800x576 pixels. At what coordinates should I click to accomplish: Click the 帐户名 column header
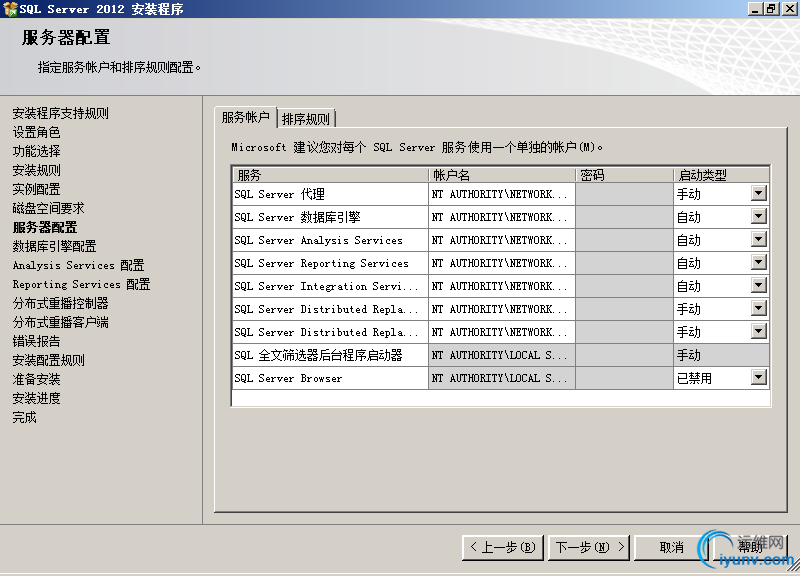pos(502,175)
